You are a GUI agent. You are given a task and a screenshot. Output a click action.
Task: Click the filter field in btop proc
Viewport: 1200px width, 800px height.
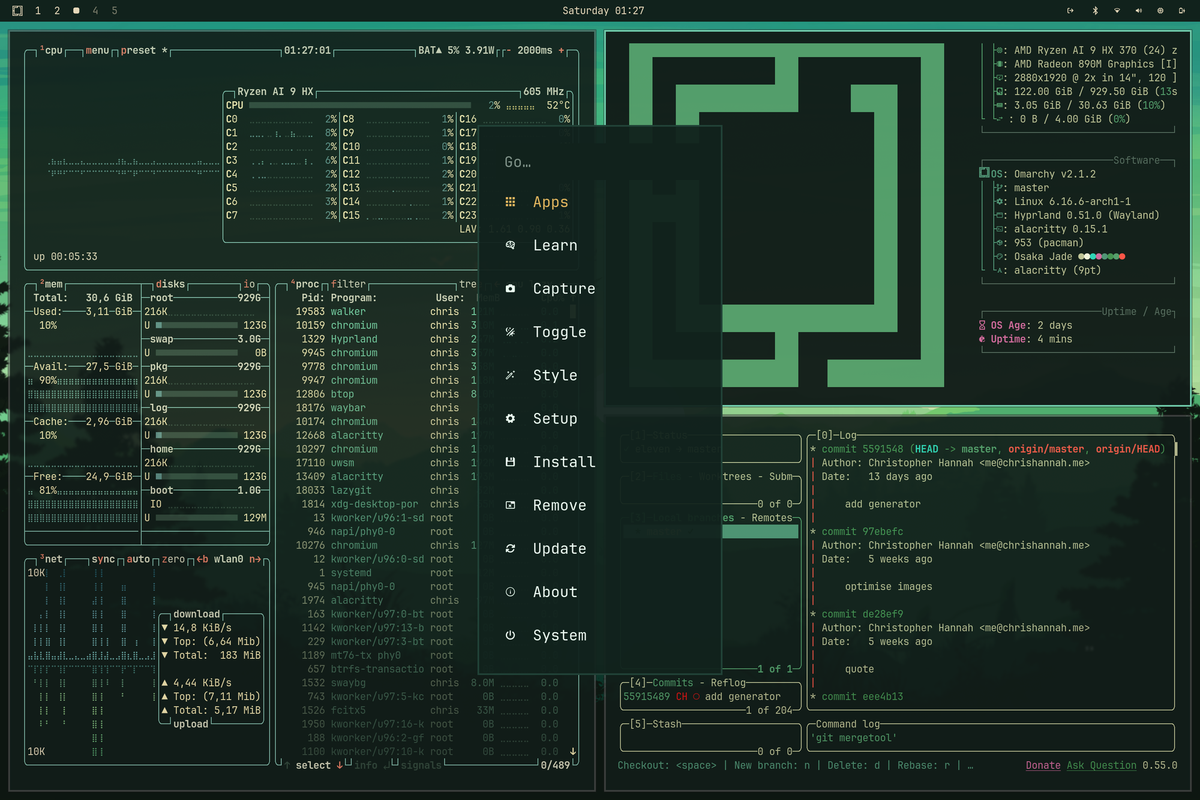(349, 284)
